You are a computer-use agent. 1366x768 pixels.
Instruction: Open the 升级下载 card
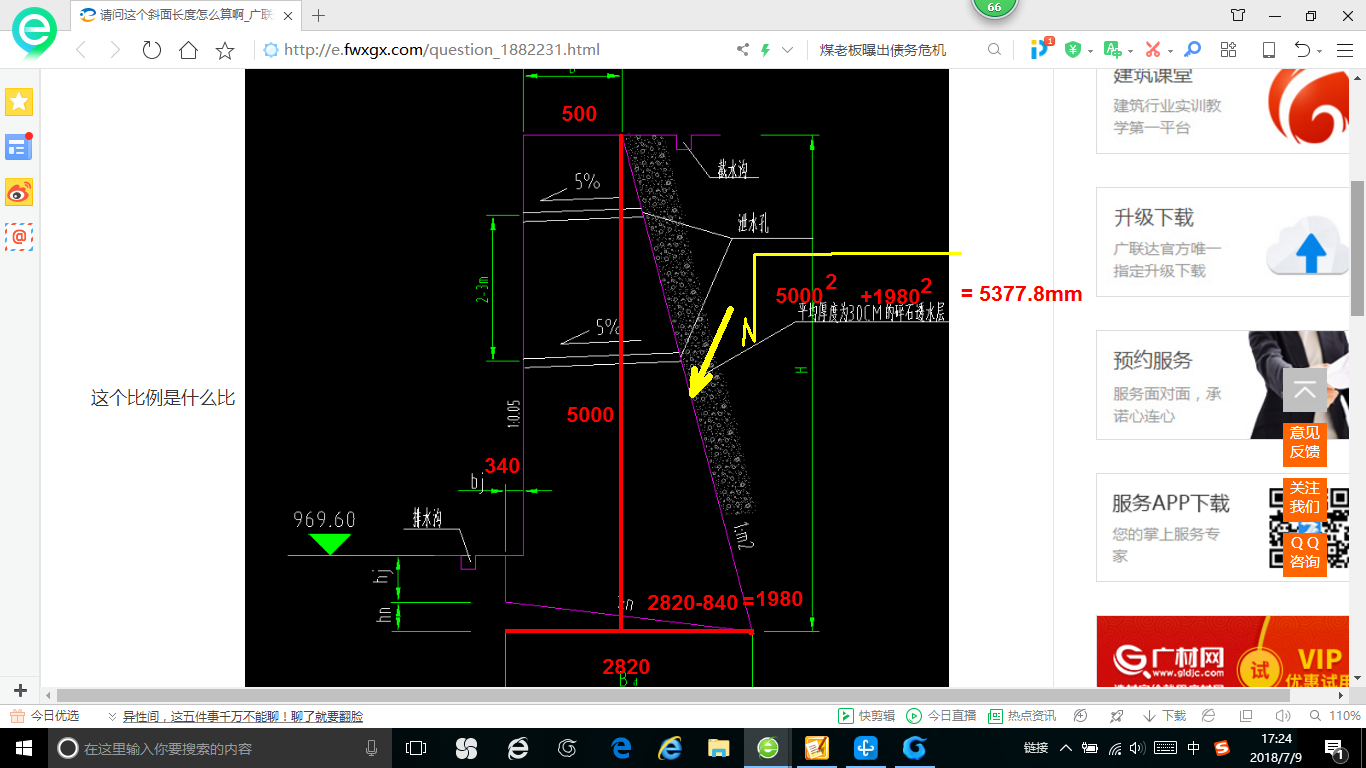[1223, 242]
